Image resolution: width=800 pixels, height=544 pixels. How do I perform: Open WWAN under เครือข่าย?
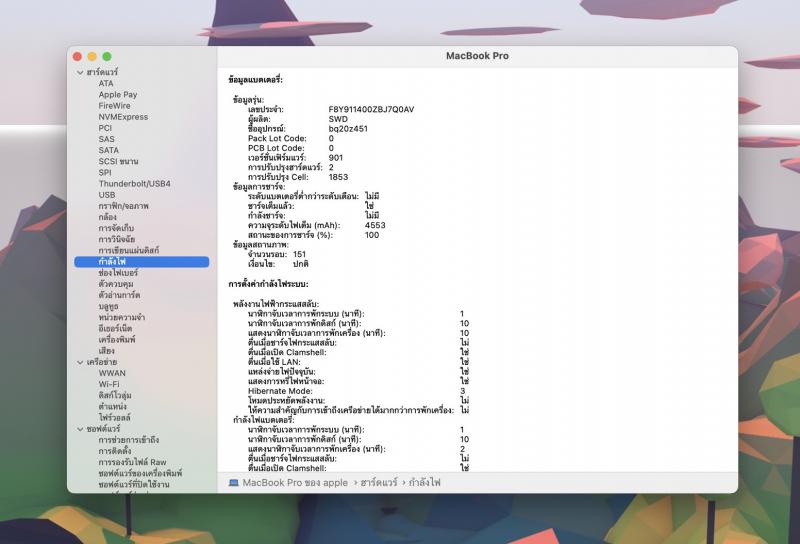(112, 374)
